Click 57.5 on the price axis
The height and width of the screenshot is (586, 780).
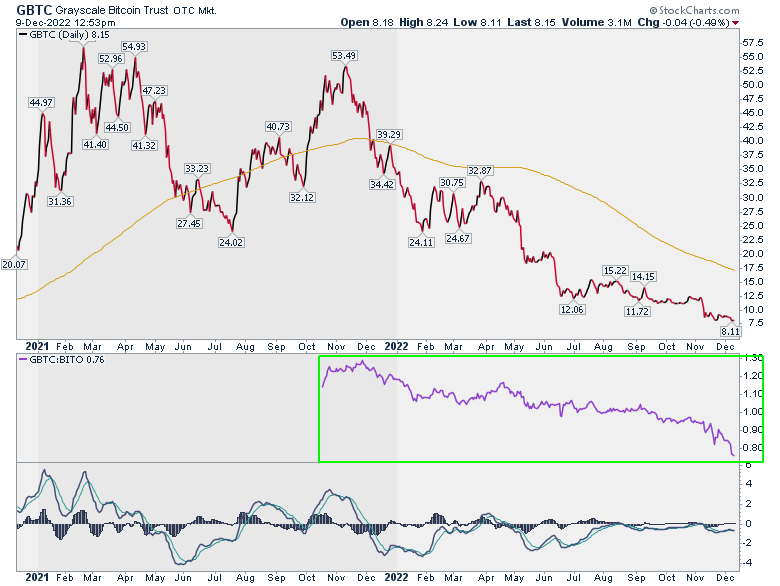pyautogui.click(x=753, y=43)
